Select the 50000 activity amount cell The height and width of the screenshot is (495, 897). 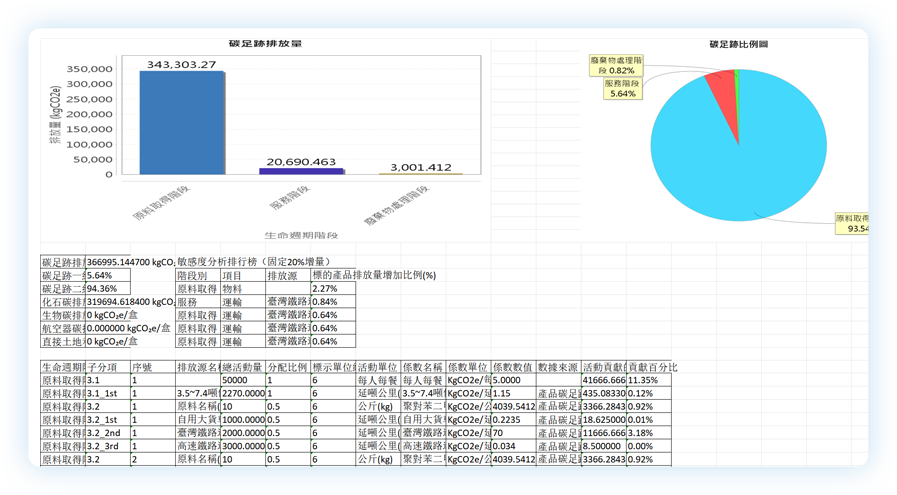click(x=243, y=381)
